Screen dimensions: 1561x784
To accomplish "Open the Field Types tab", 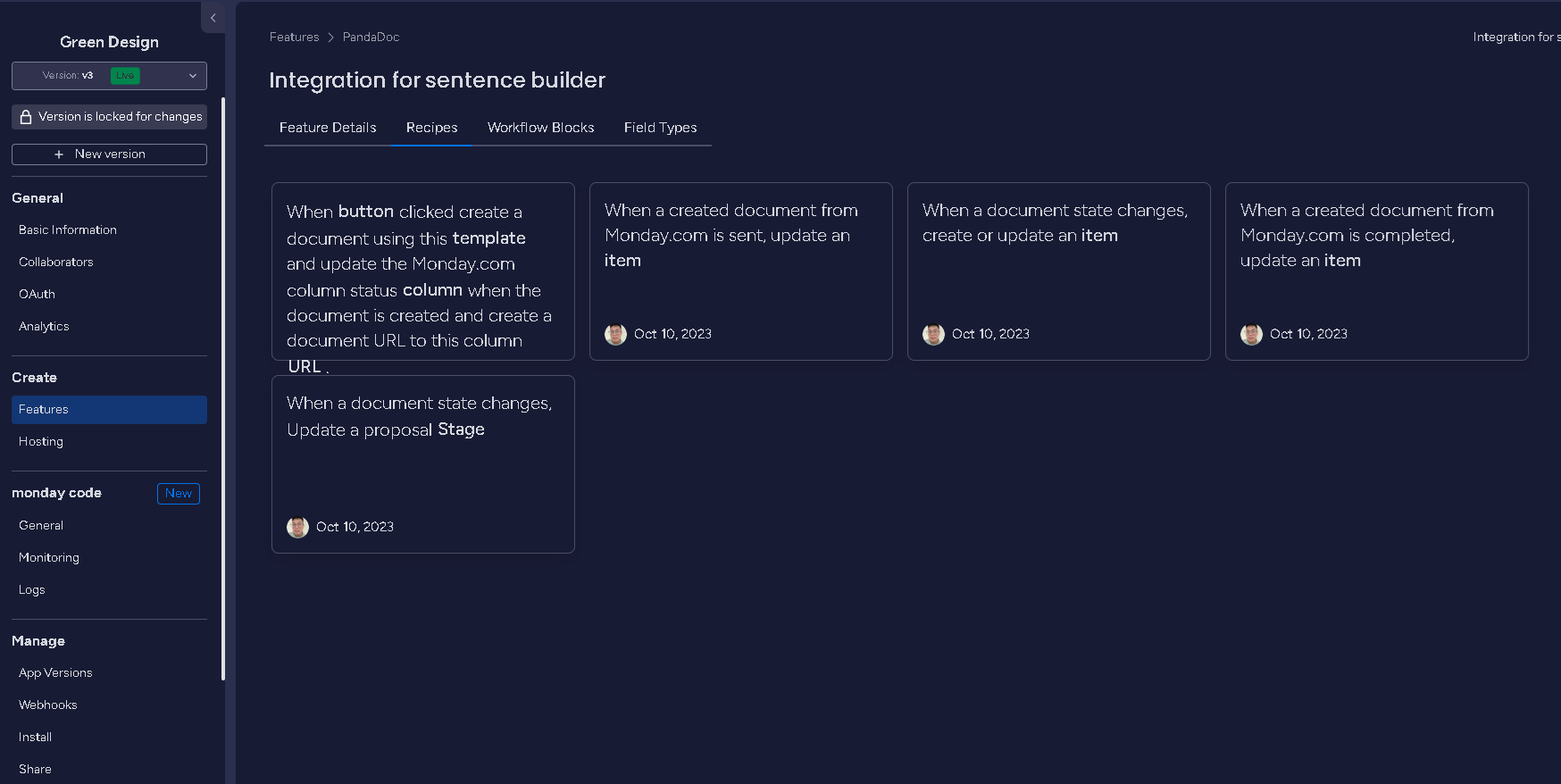I will pos(661,128).
